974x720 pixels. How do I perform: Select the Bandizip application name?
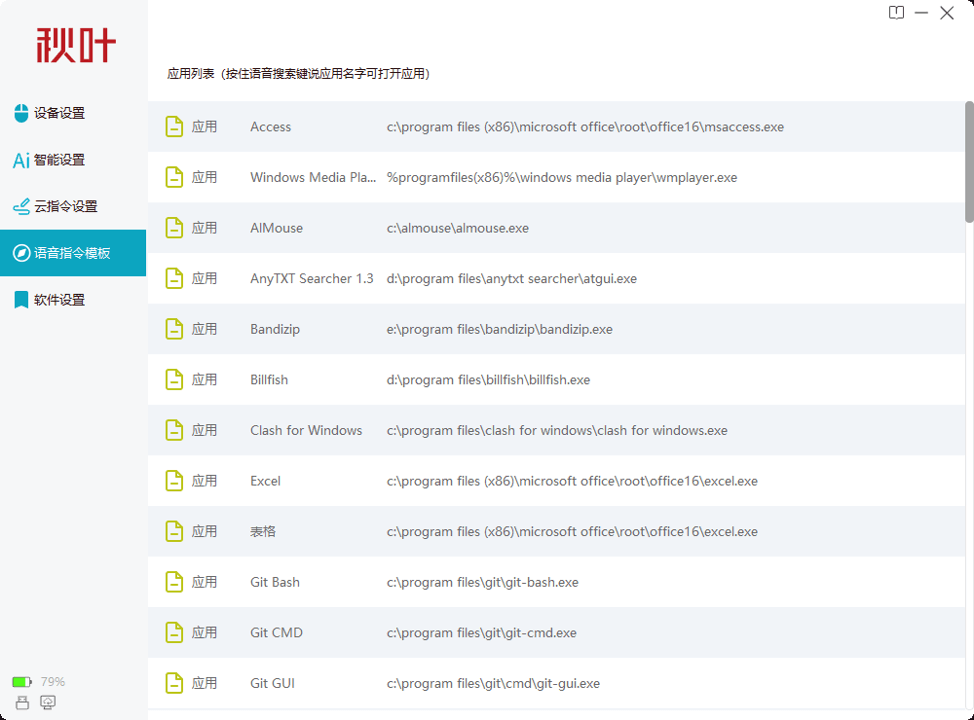[x=275, y=329]
